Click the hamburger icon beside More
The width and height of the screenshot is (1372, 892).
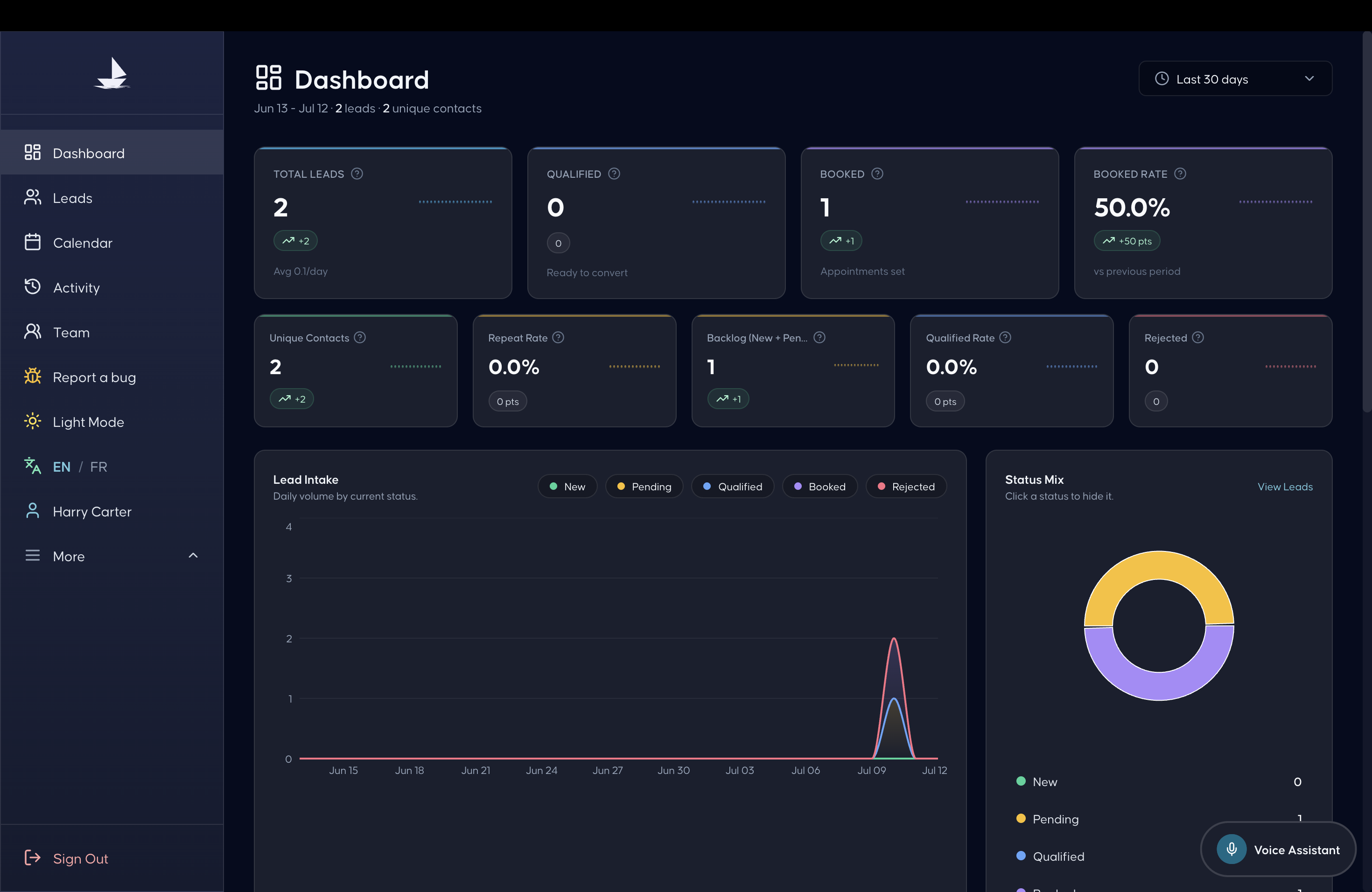tap(33, 556)
